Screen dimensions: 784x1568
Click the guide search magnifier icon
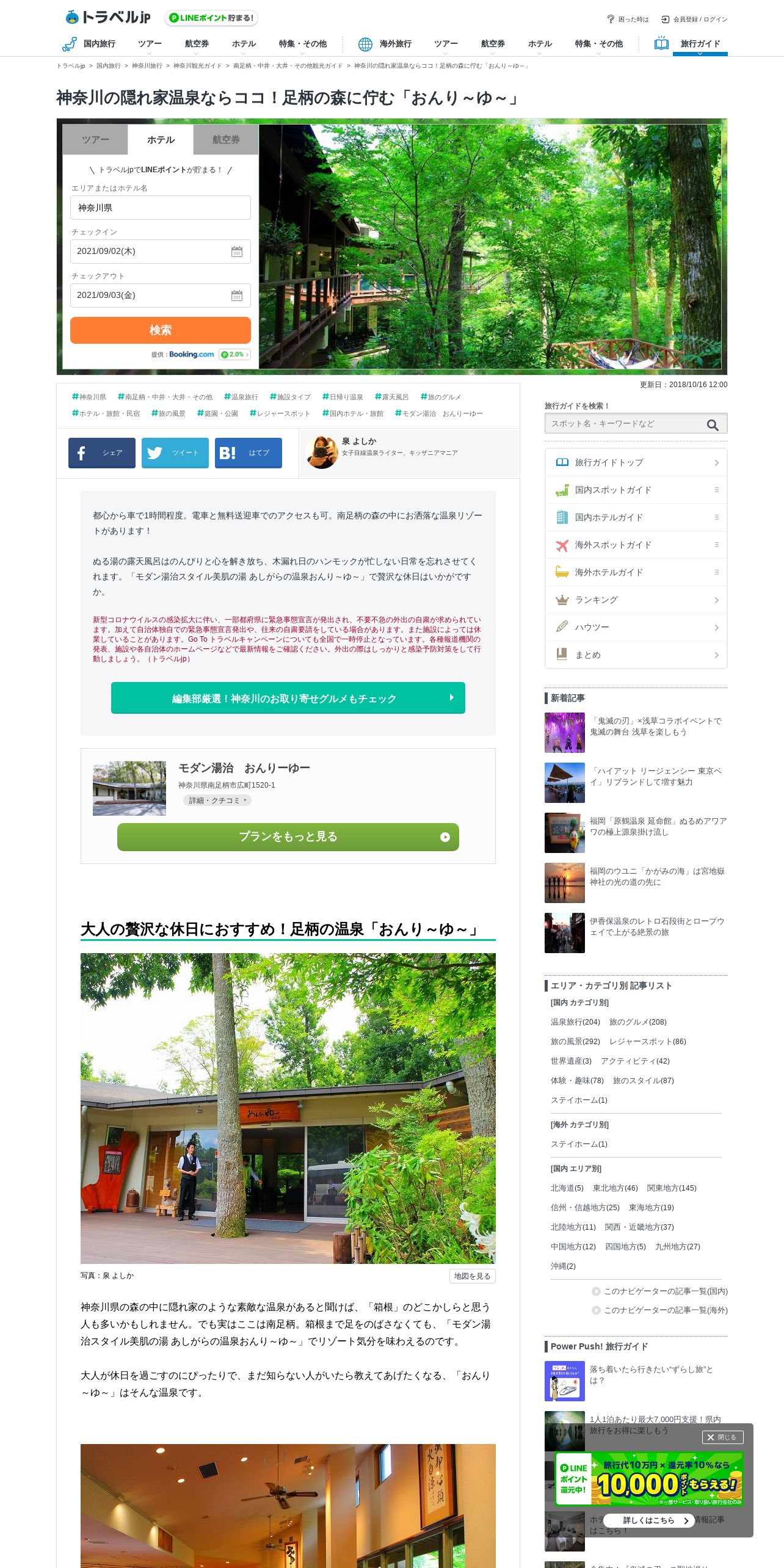coord(713,425)
